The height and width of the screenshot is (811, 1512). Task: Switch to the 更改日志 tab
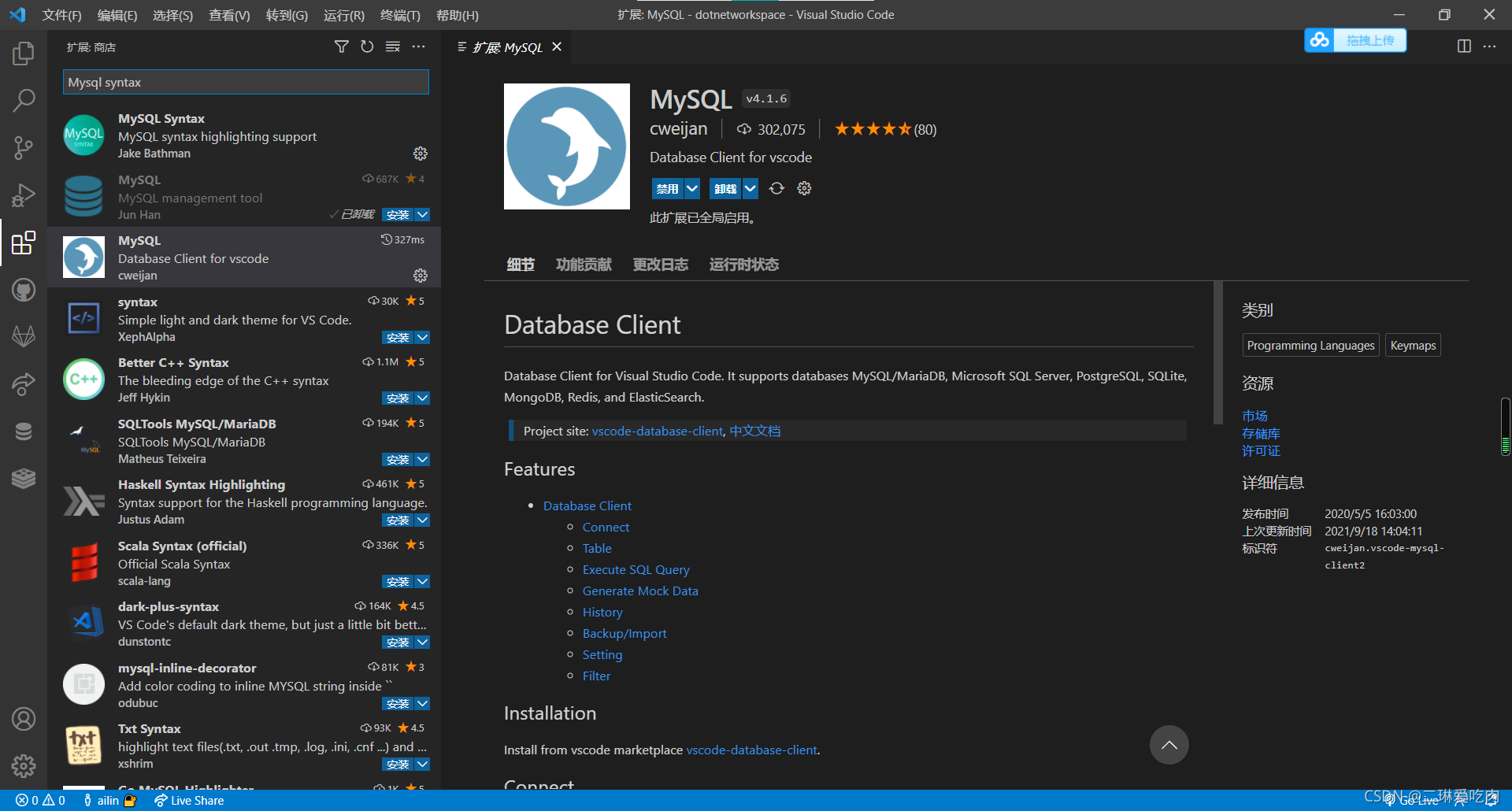[660, 265]
